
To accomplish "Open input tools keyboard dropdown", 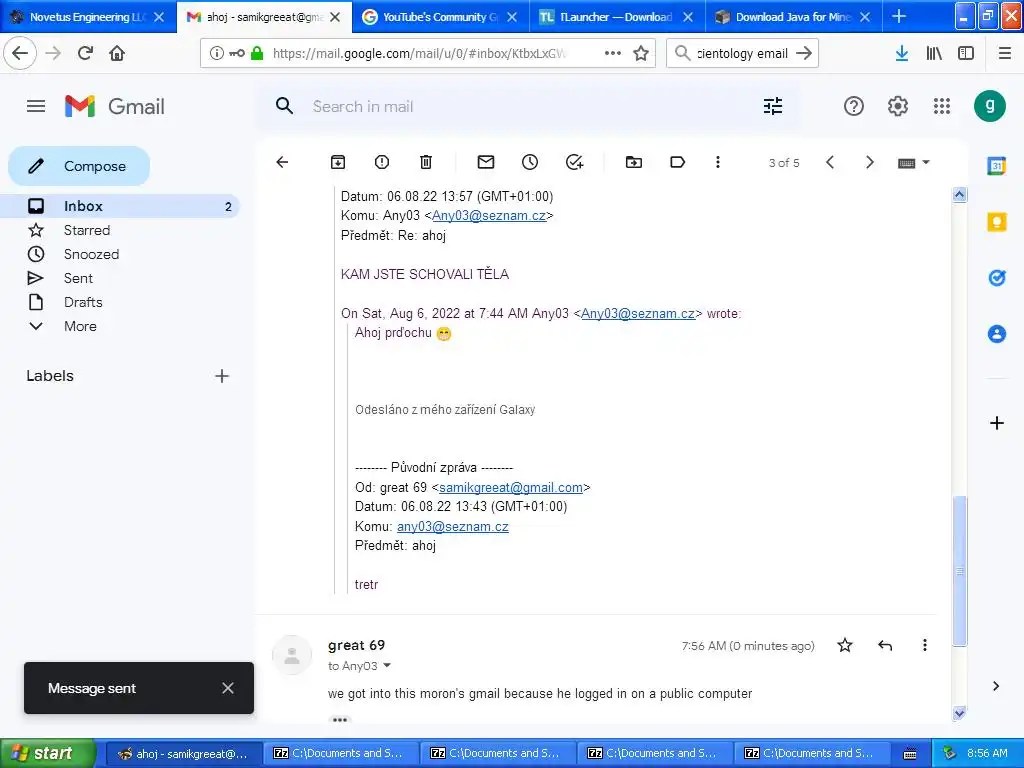I will pos(913,163).
